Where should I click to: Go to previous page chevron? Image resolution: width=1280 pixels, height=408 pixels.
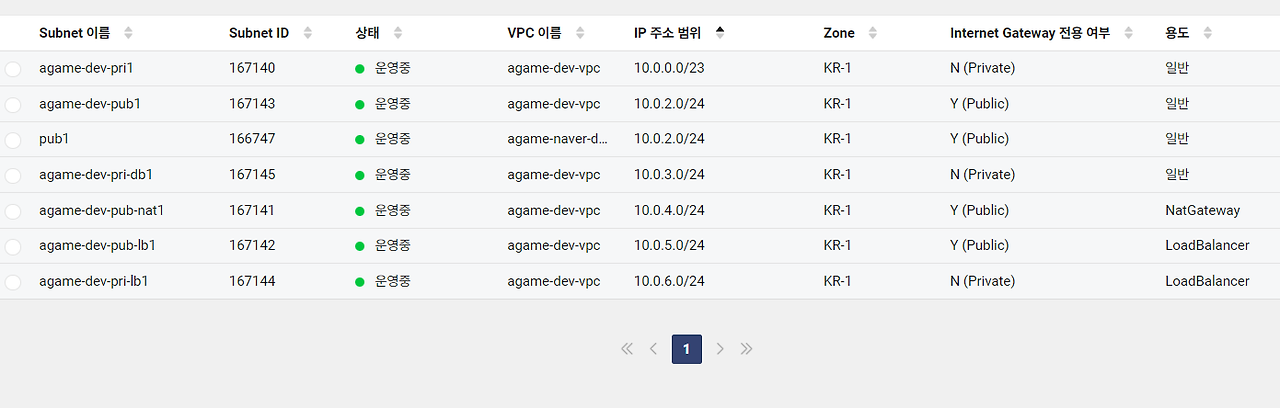[653, 349]
